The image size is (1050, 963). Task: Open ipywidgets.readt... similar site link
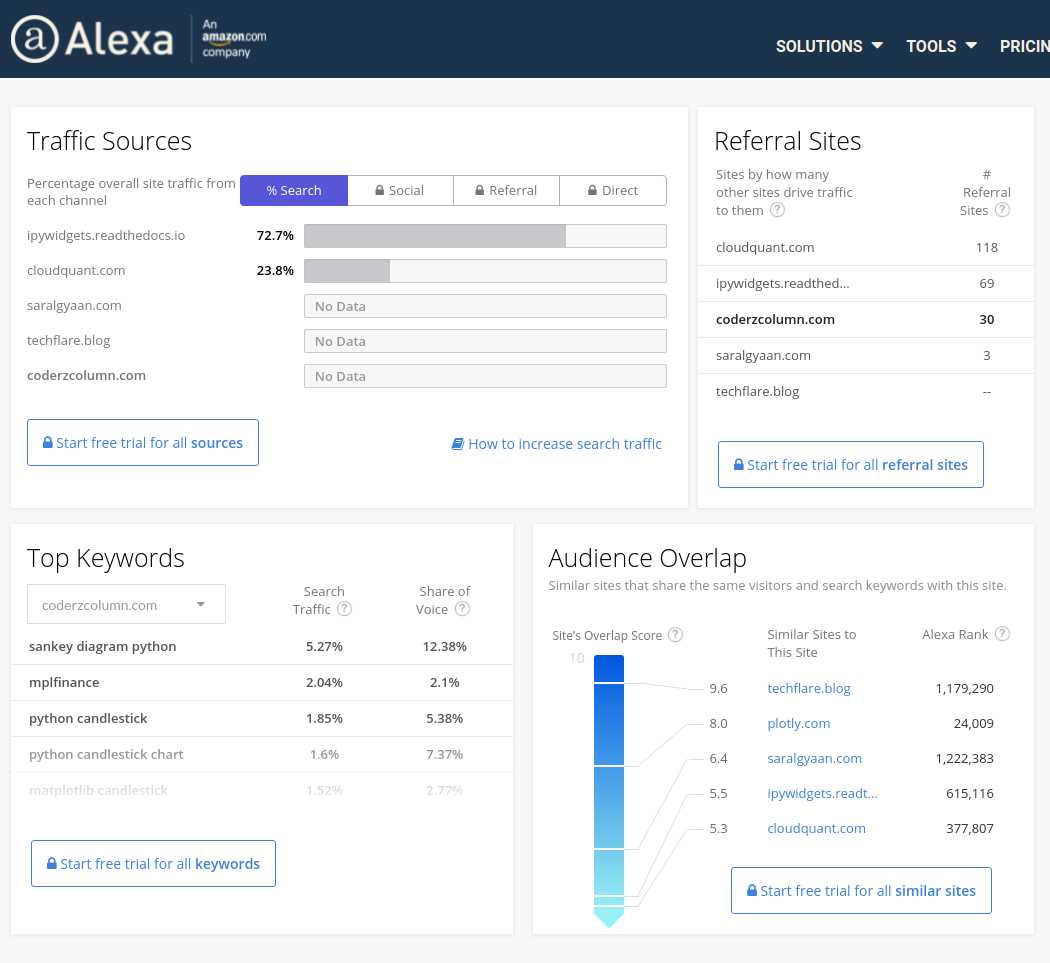point(822,794)
